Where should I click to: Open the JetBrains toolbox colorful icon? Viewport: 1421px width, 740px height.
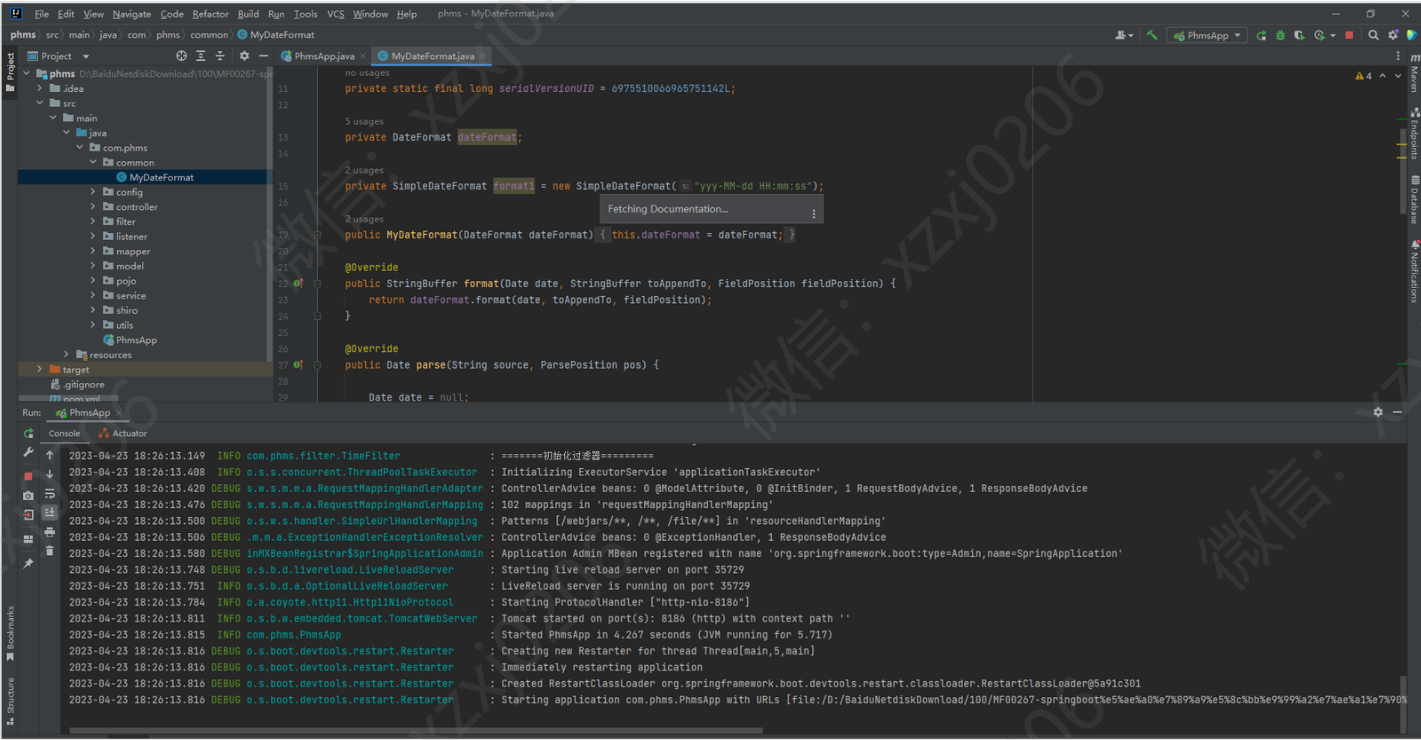pos(1411,35)
